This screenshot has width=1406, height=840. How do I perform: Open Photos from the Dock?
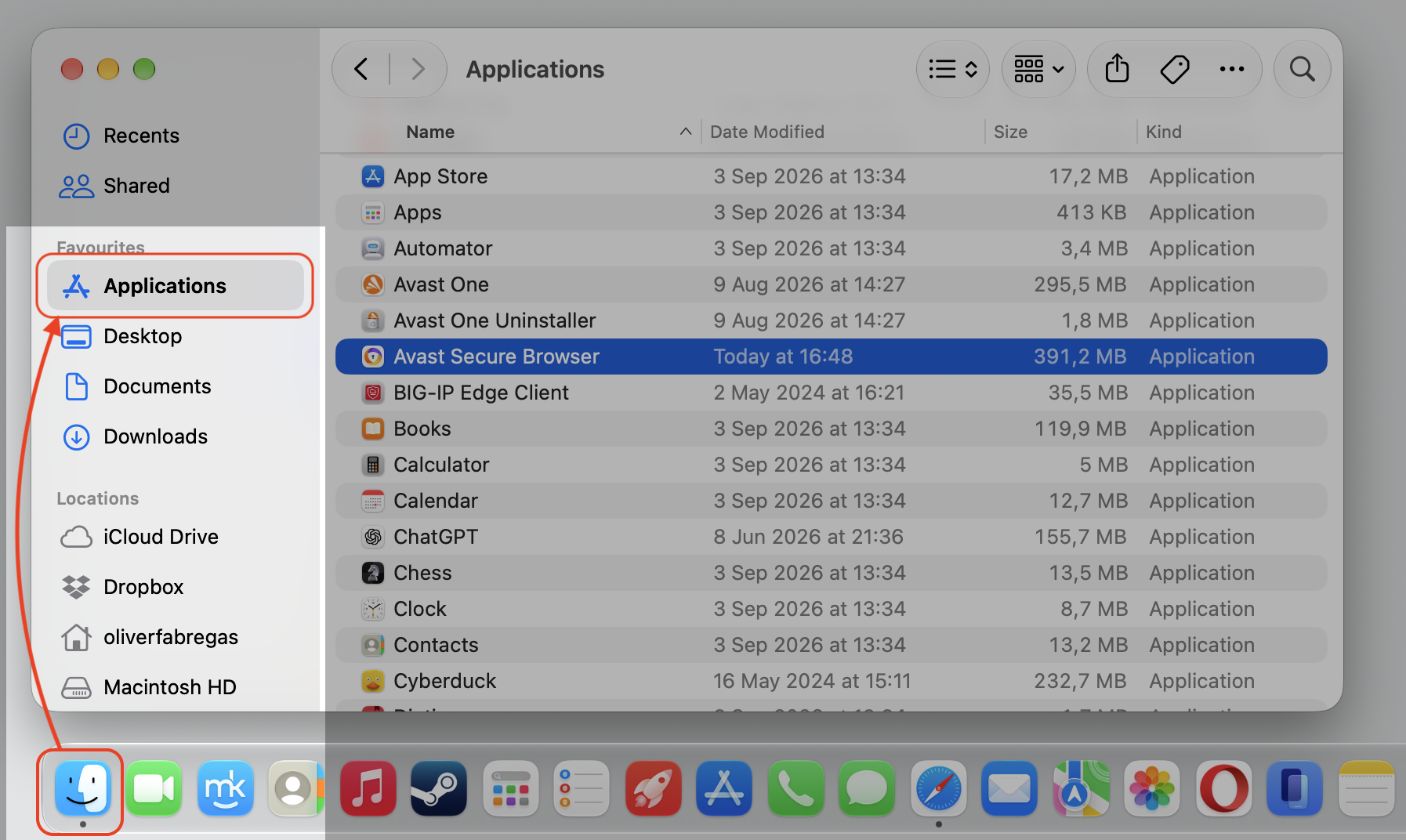click(1152, 788)
